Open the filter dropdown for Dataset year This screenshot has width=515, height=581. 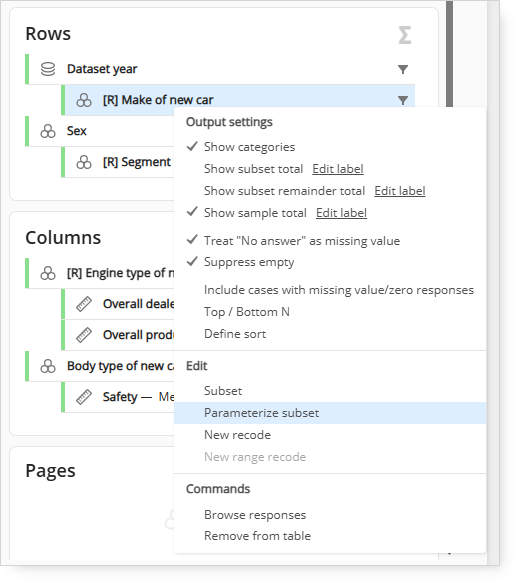point(403,69)
